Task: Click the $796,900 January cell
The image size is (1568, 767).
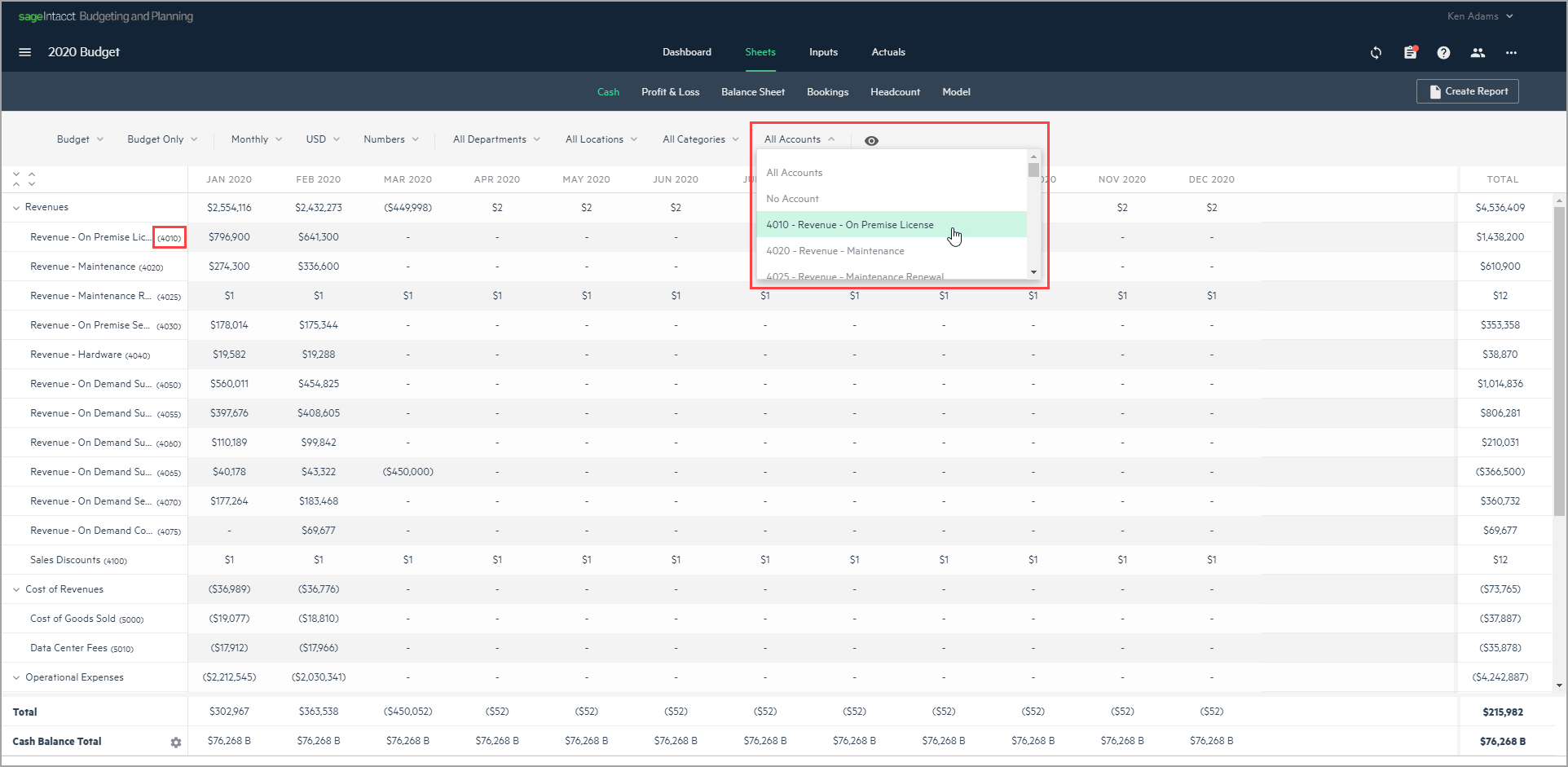Action: [229, 237]
